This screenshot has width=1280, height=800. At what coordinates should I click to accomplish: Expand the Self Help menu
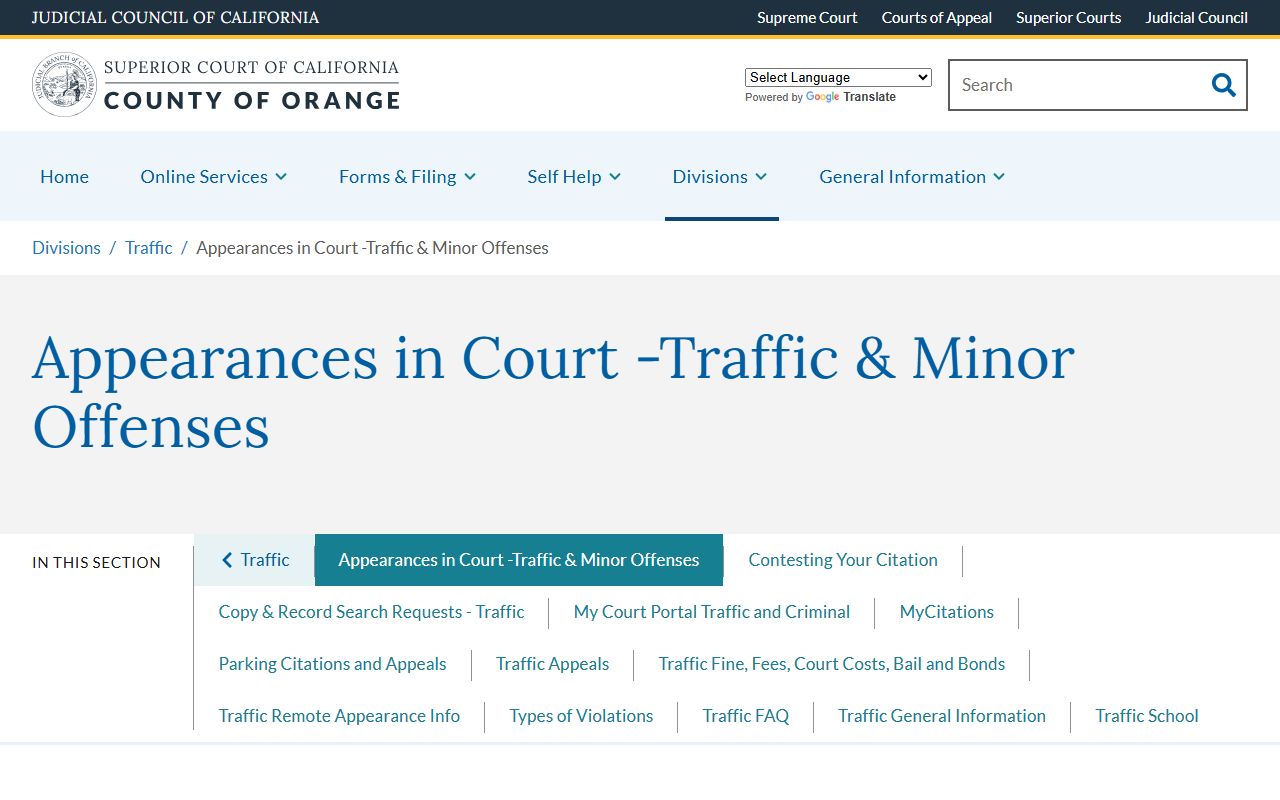pyautogui.click(x=574, y=176)
